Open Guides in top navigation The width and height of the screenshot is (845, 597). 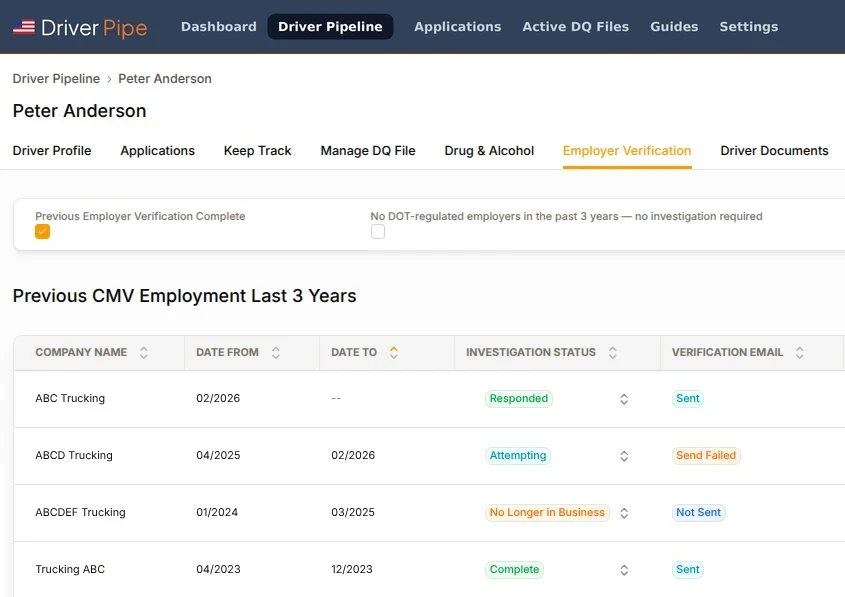[674, 26]
